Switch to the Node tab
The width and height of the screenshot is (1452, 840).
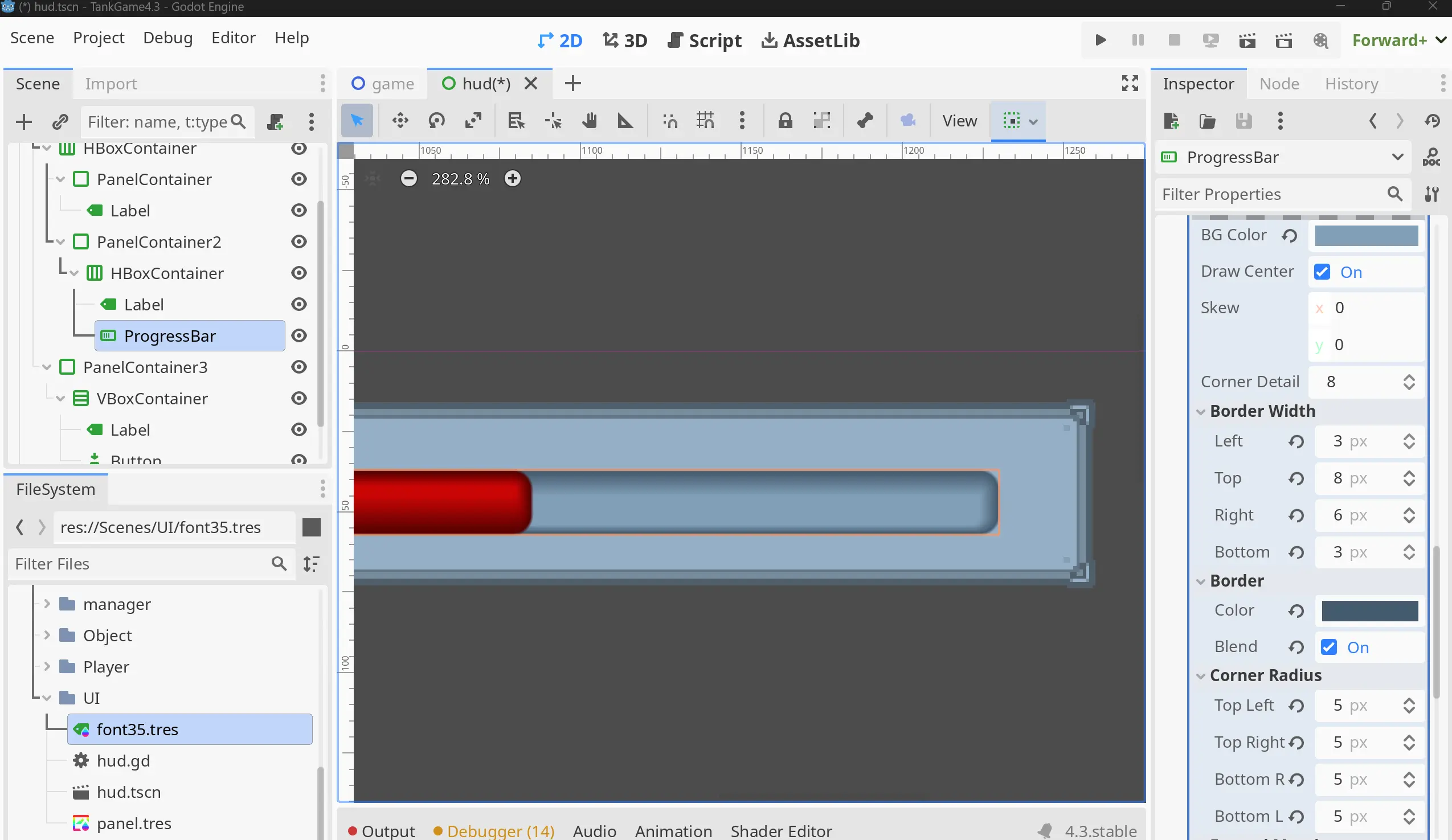point(1279,84)
